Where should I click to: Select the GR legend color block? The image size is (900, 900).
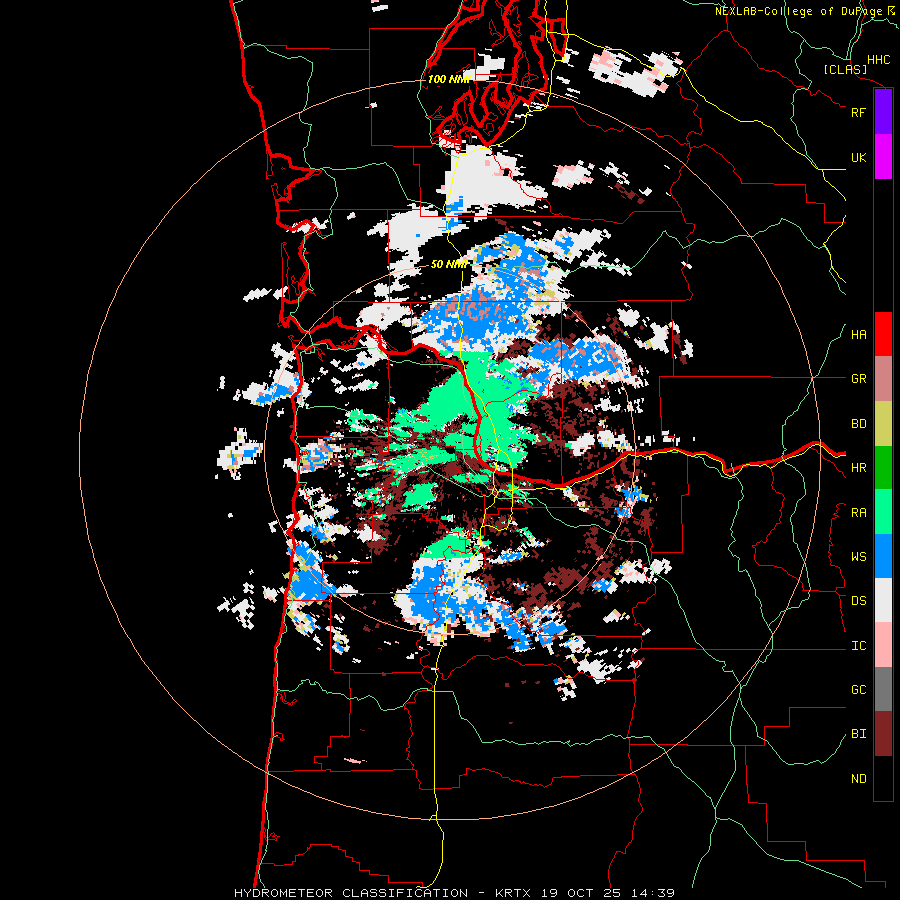coord(883,379)
